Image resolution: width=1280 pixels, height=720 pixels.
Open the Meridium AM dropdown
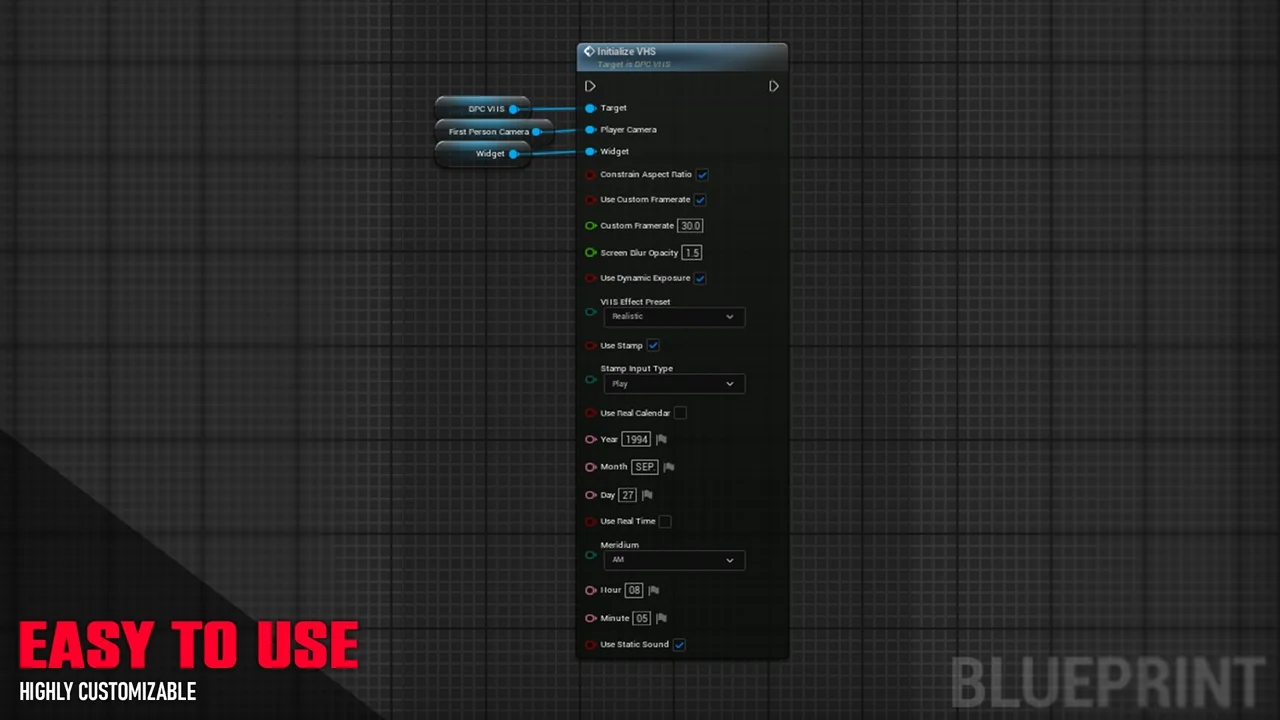(674, 560)
